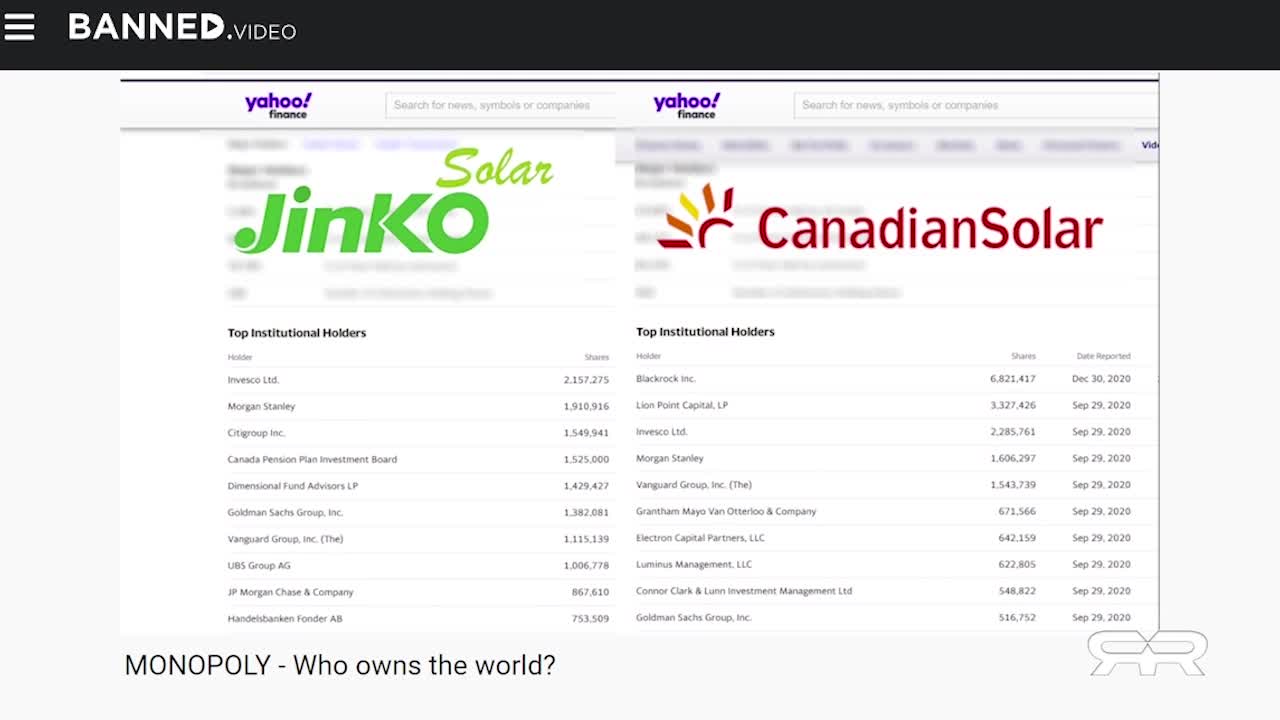Open the hamburger menu icon
The width and height of the screenshot is (1280, 720).
[x=19, y=27]
